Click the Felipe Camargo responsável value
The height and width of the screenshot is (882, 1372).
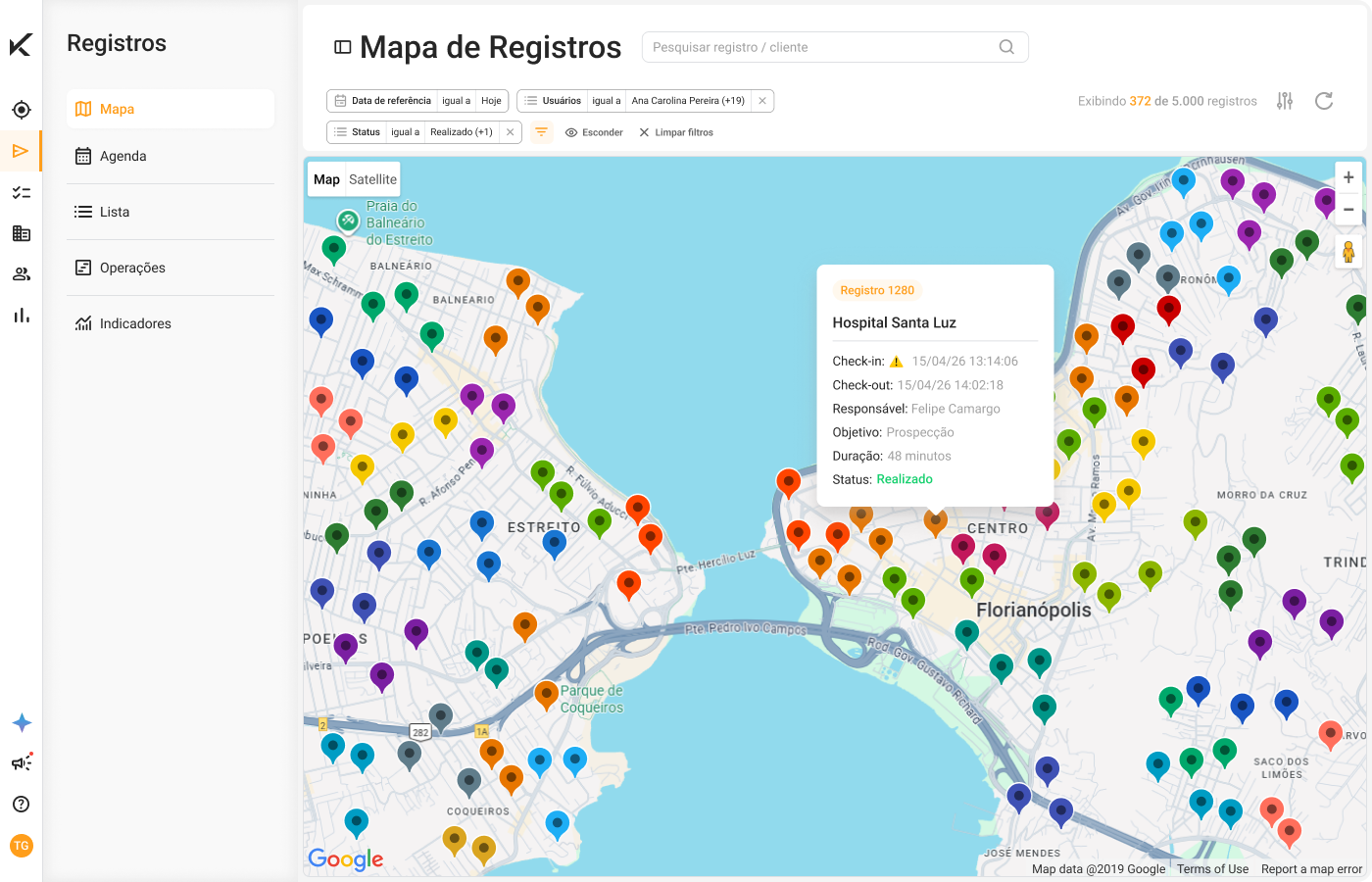(955, 409)
